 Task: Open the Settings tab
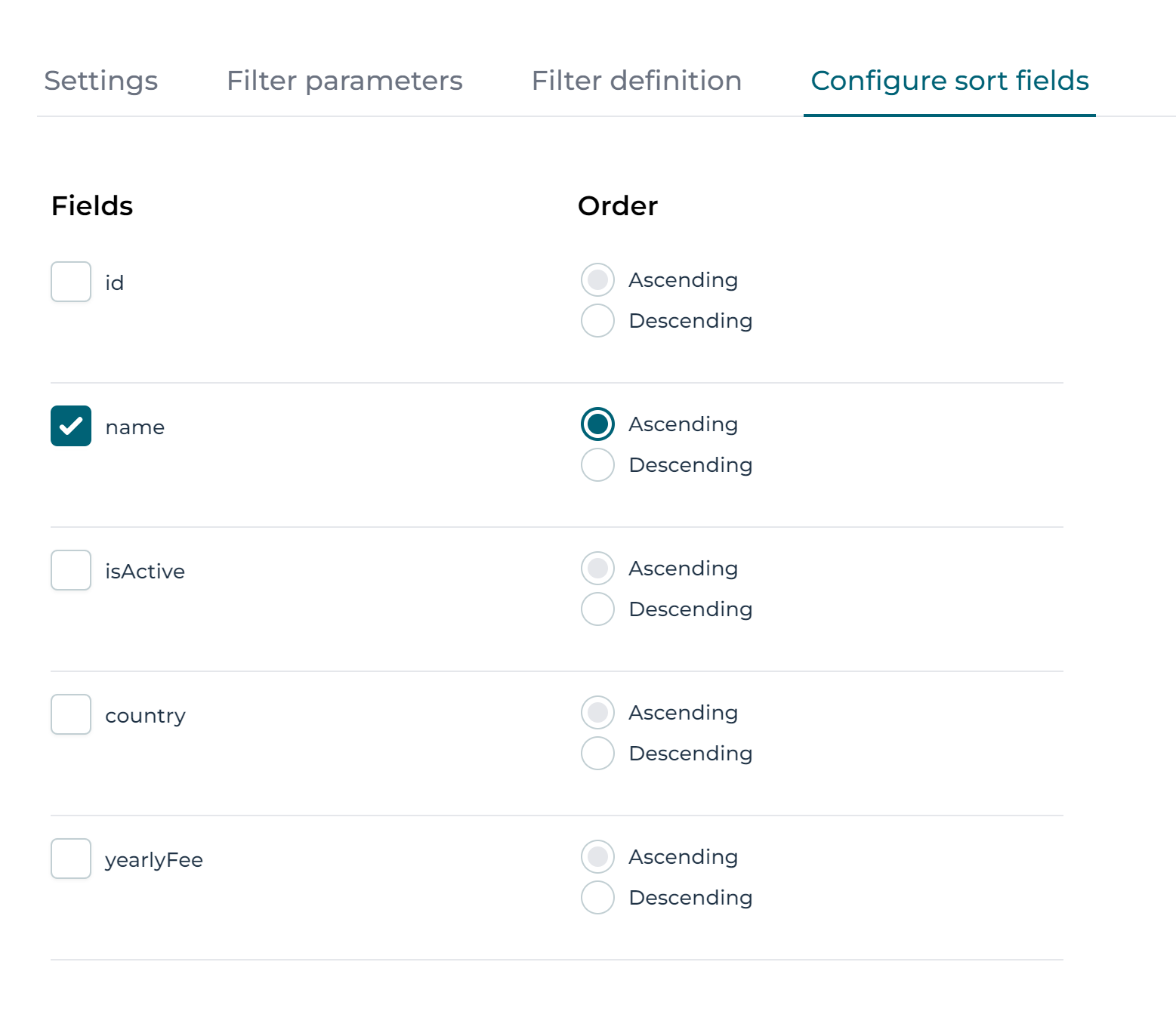(x=101, y=81)
